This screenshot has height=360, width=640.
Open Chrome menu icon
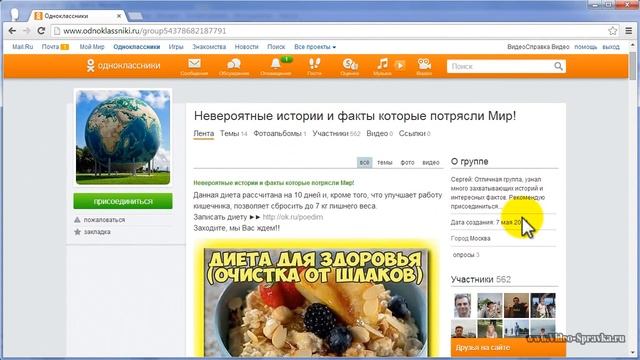click(629, 31)
